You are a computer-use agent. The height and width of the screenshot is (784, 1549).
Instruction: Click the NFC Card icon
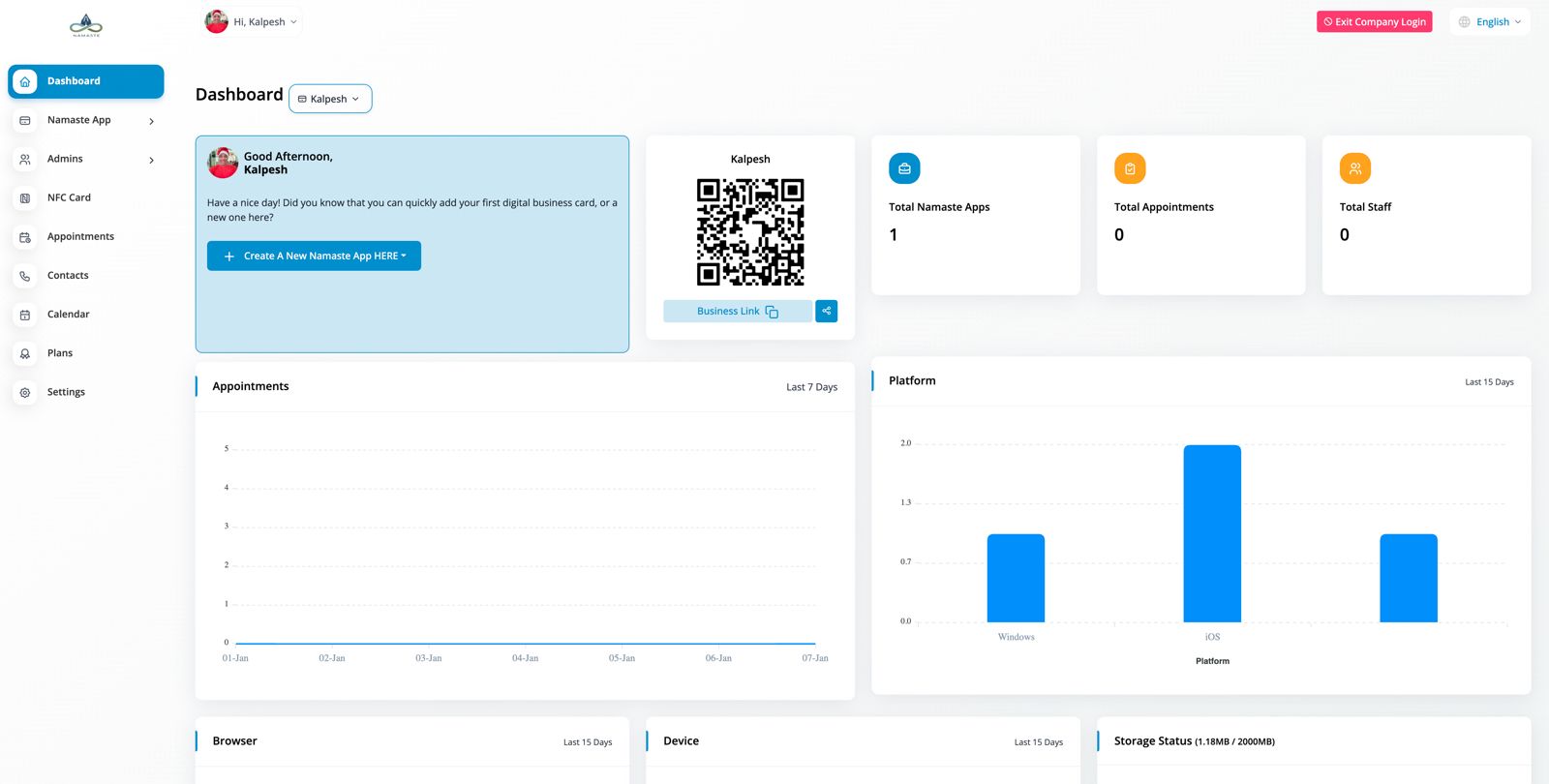[25, 198]
